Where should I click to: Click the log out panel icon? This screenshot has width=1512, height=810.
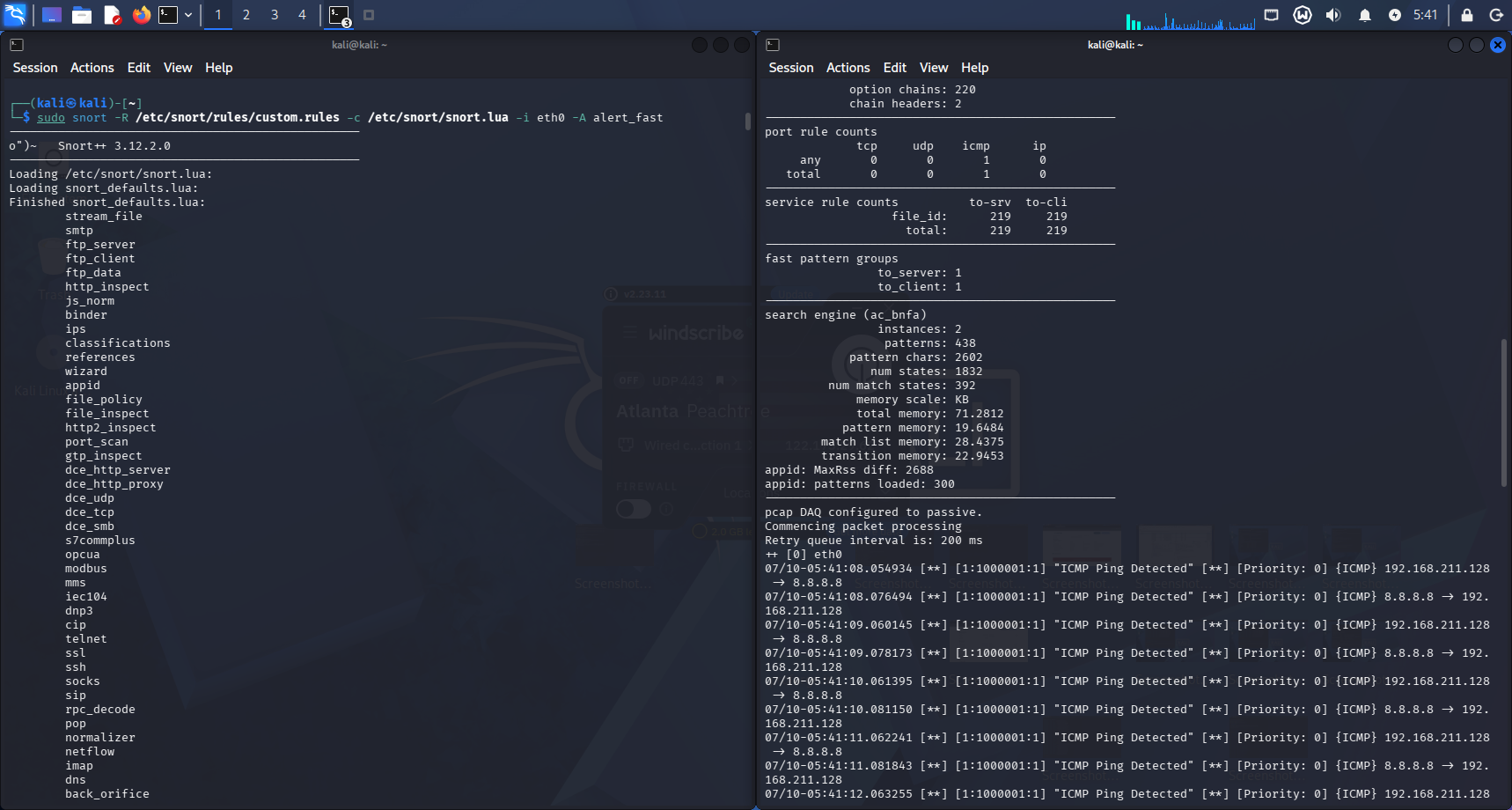tap(1496, 15)
